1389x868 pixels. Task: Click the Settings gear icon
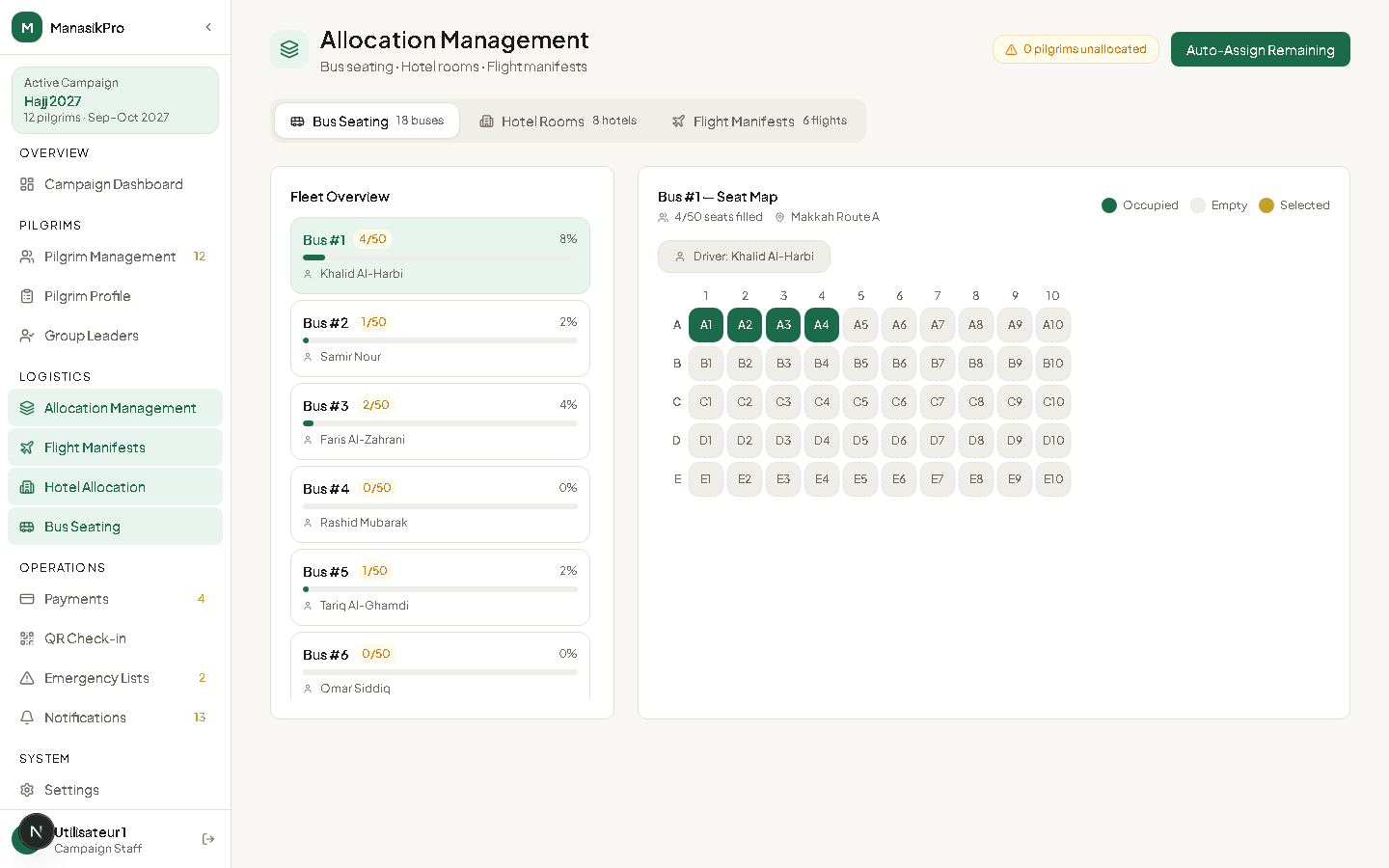coord(27,790)
